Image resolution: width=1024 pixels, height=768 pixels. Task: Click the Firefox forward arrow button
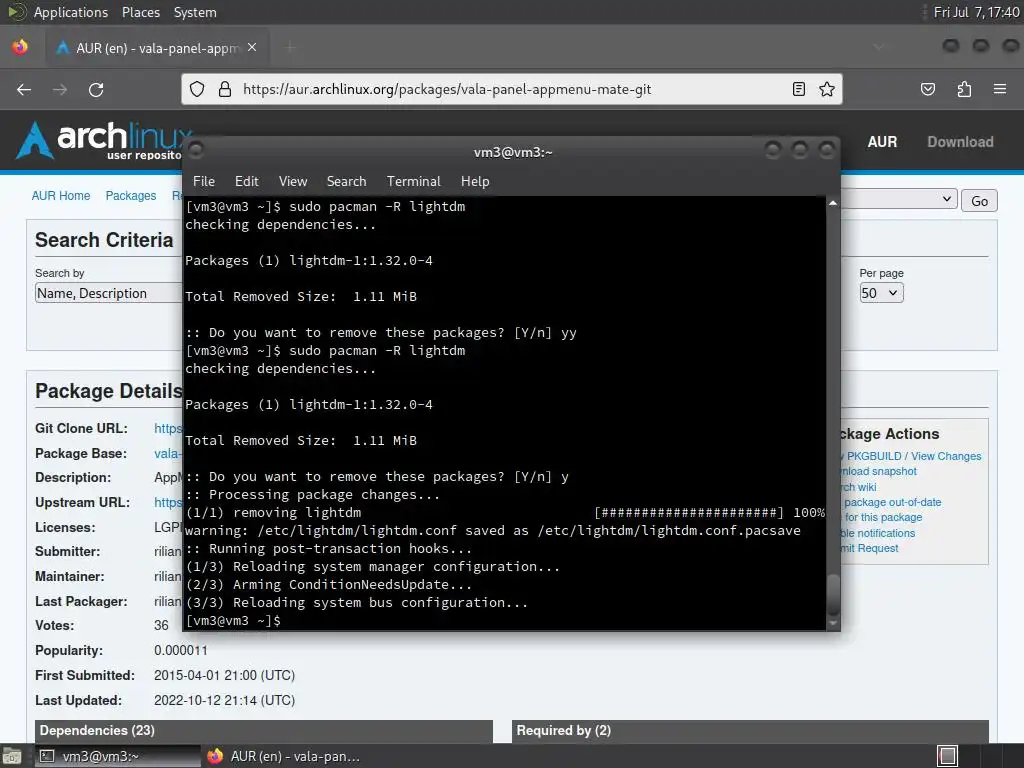tap(60, 89)
